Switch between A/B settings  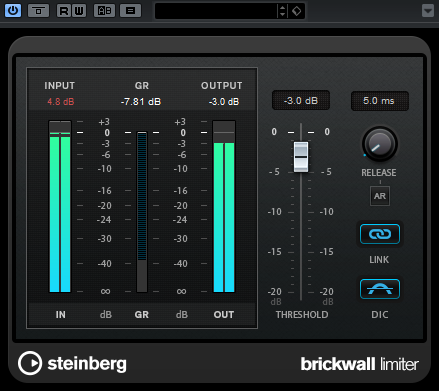[104, 11]
